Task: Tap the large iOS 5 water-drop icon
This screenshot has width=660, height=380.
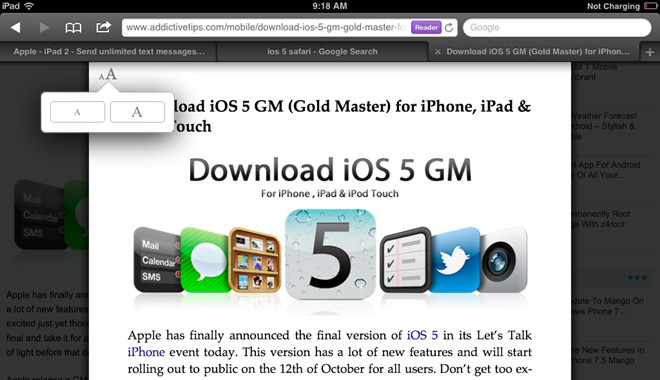Action: (x=330, y=255)
